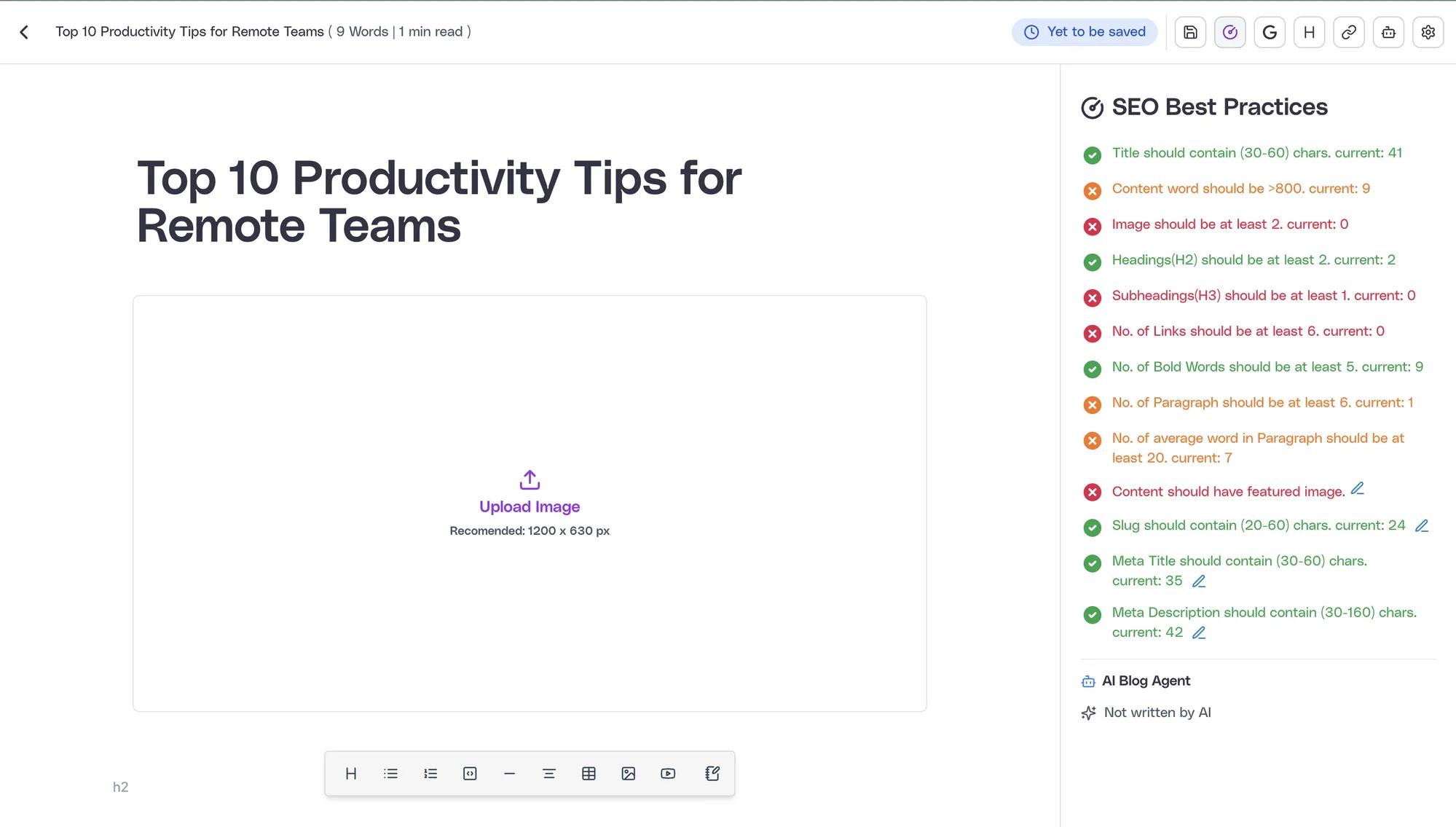Insert a video embed from toolbar

tap(668, 774)
